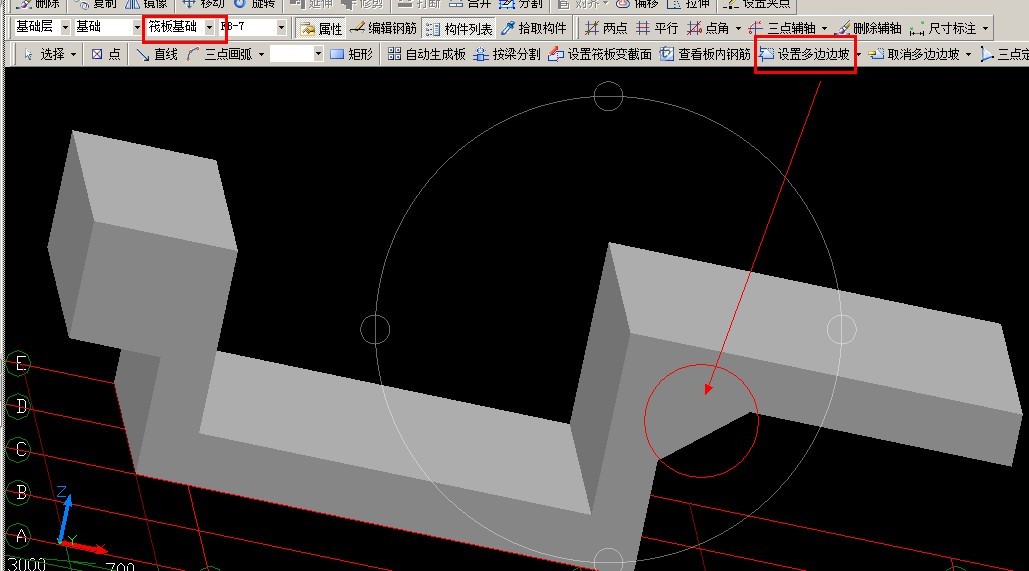Click the grid axis label B

click(x=20, y=492)
